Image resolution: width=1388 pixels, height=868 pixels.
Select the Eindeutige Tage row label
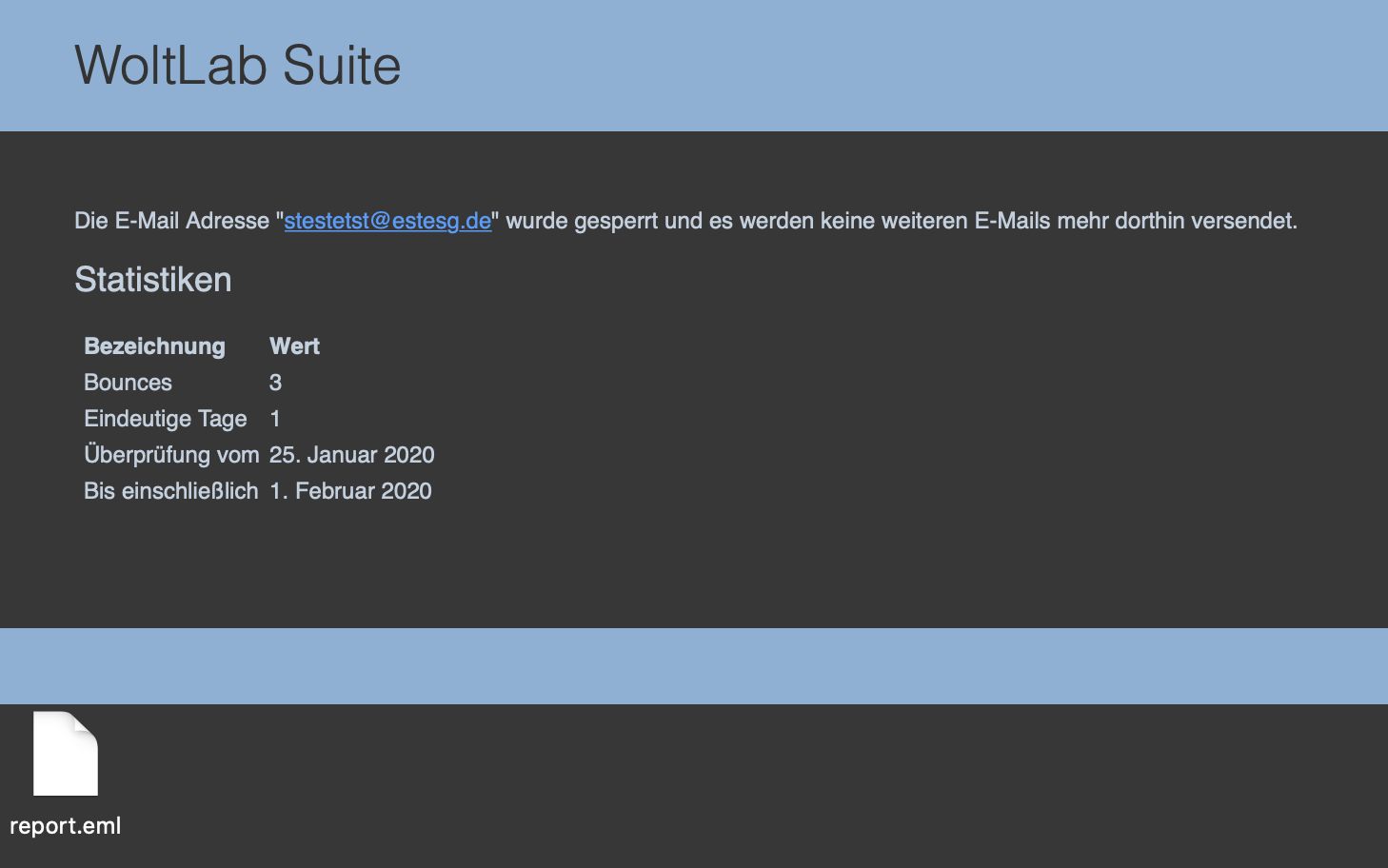165,419
